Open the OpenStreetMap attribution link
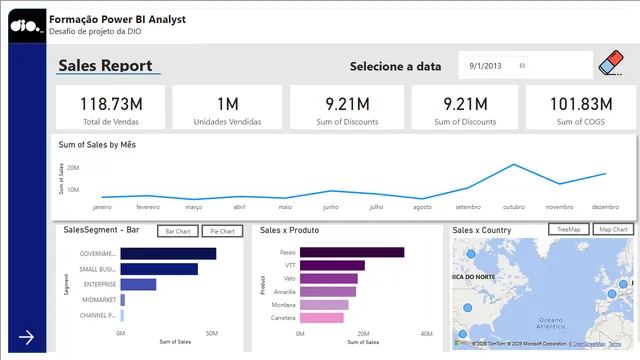 click(587, 344)
